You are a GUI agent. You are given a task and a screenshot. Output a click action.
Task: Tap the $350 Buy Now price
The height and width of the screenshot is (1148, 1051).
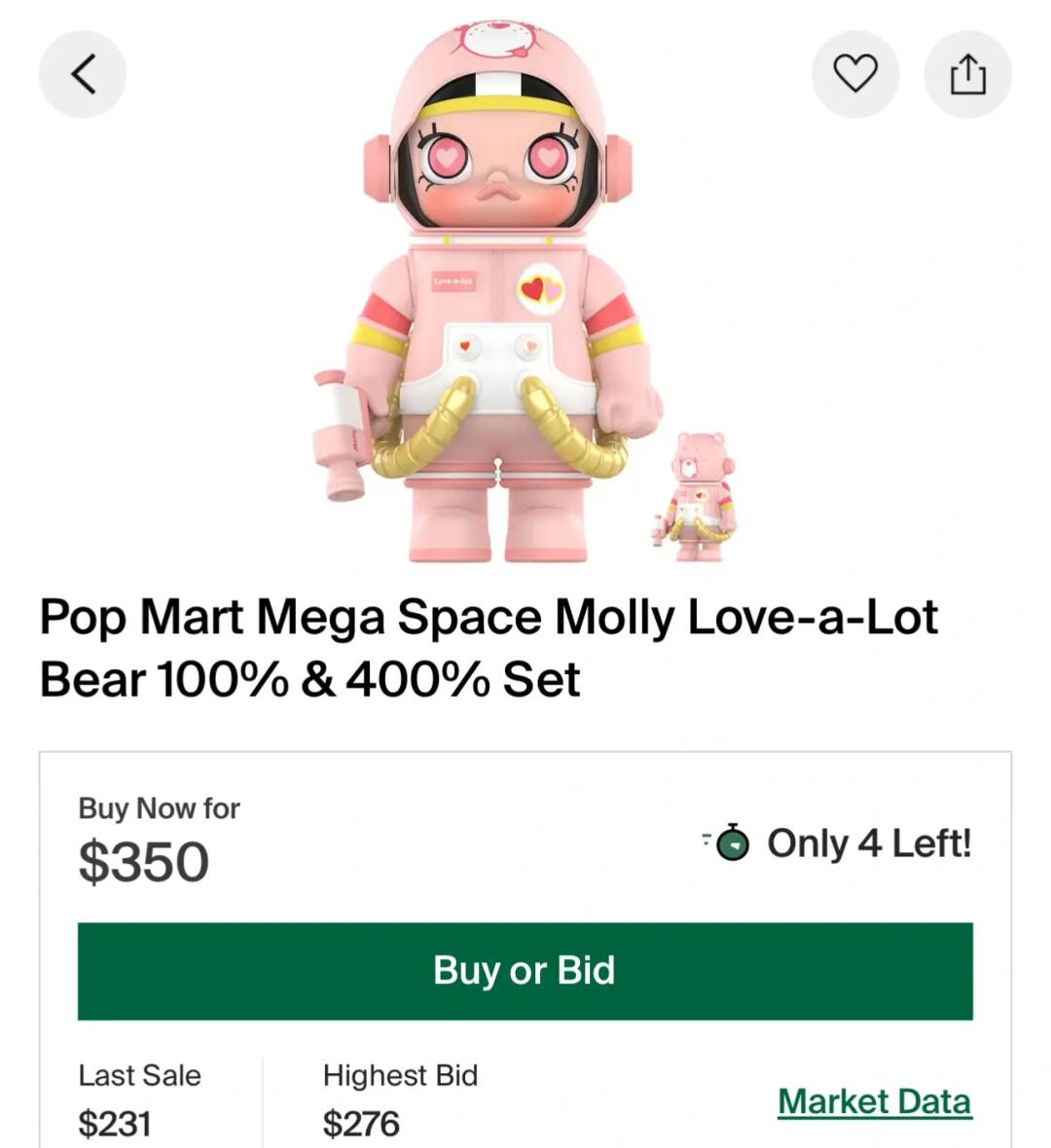[x=144, y=862]
